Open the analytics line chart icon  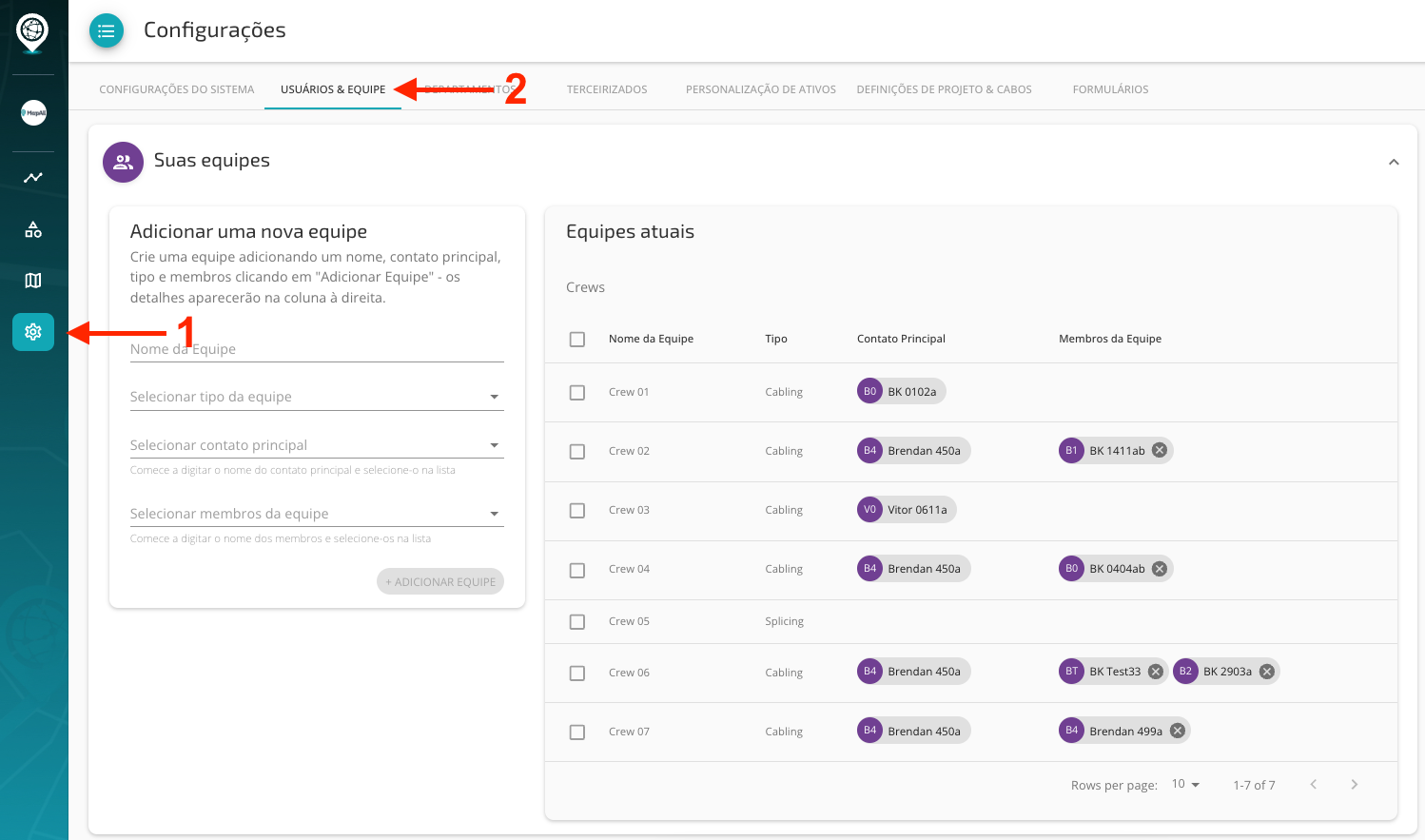[33, 178]
